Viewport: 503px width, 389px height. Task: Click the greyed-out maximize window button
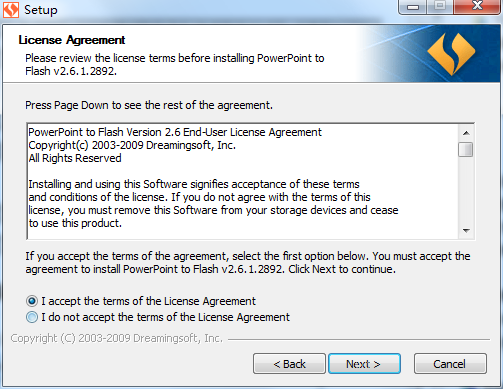pyautogui.click(x=440, y=7)
